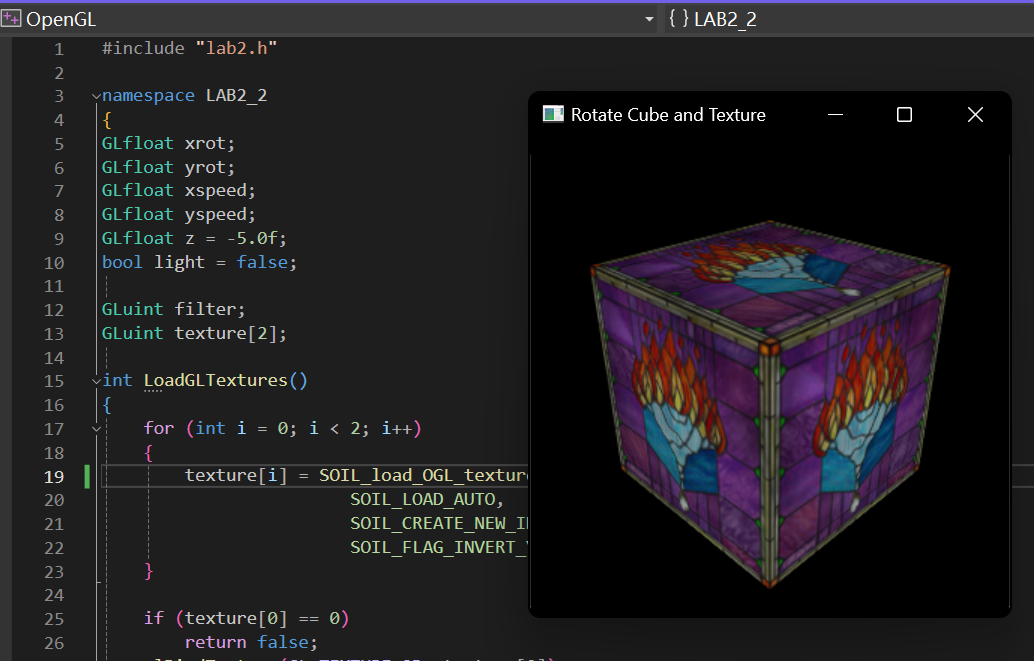Click the green change marker on line 19
This screenshot has width=1034, height=661.
click(87, 476)
